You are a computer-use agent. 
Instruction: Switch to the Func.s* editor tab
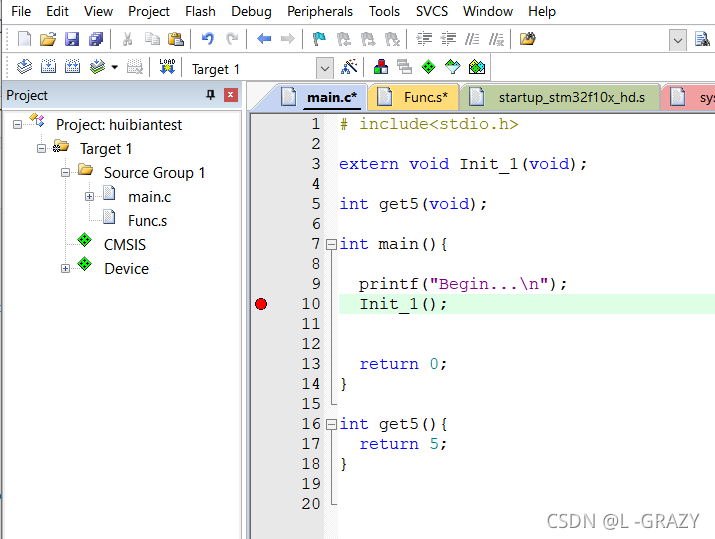pos(414,97)
